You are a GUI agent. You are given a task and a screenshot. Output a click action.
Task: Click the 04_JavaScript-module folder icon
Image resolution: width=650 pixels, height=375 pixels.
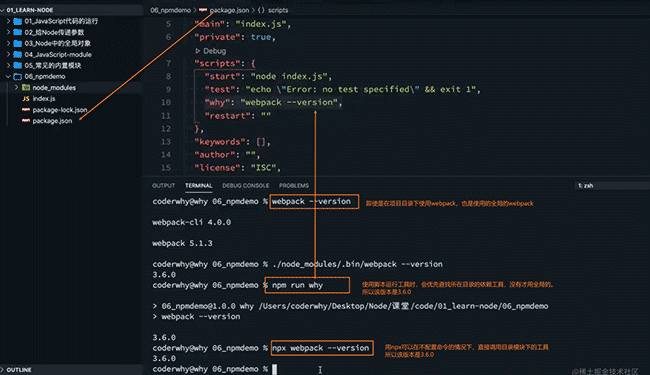[17, 54]
